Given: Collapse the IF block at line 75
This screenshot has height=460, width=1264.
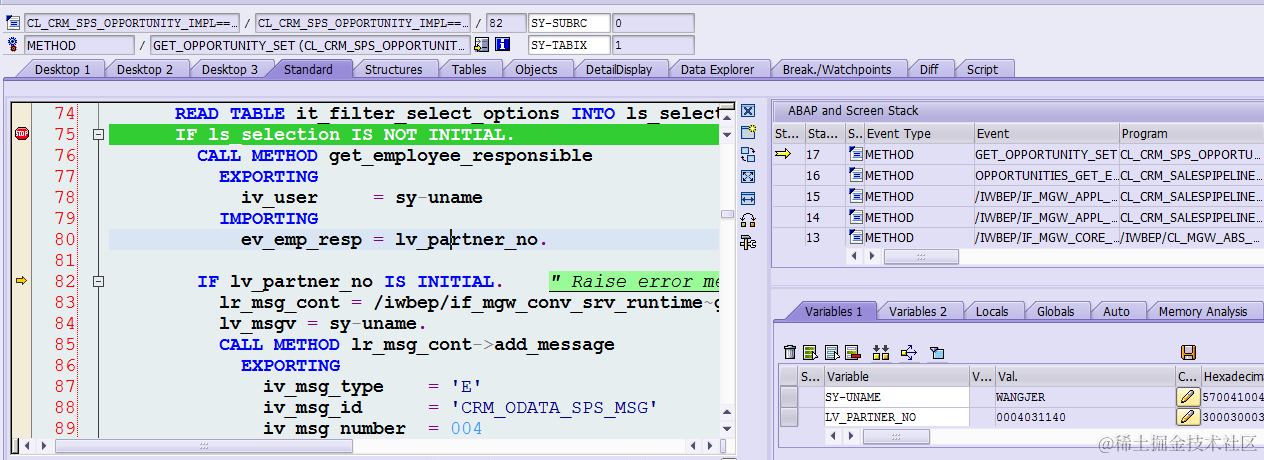Looking at the screenshot, I should [x=98, y=135].
